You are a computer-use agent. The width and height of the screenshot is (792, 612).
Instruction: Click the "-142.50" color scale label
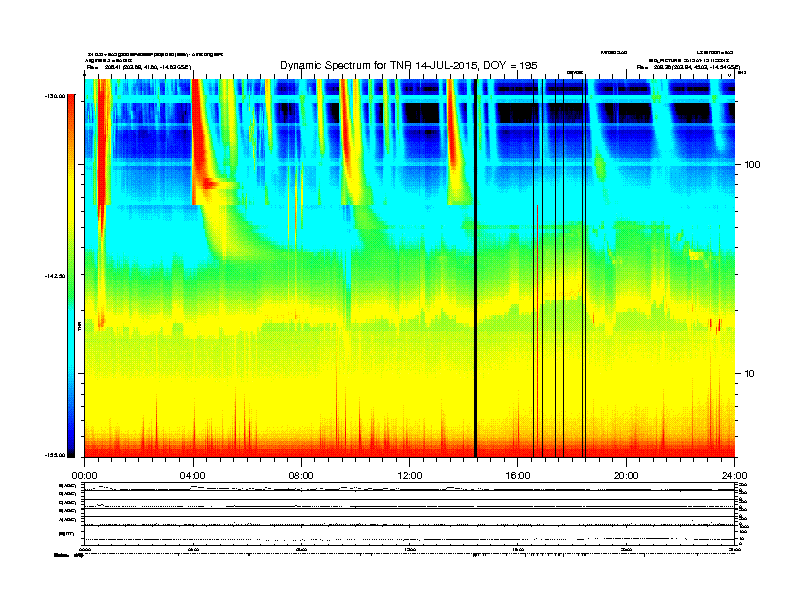tap(55, 276)
